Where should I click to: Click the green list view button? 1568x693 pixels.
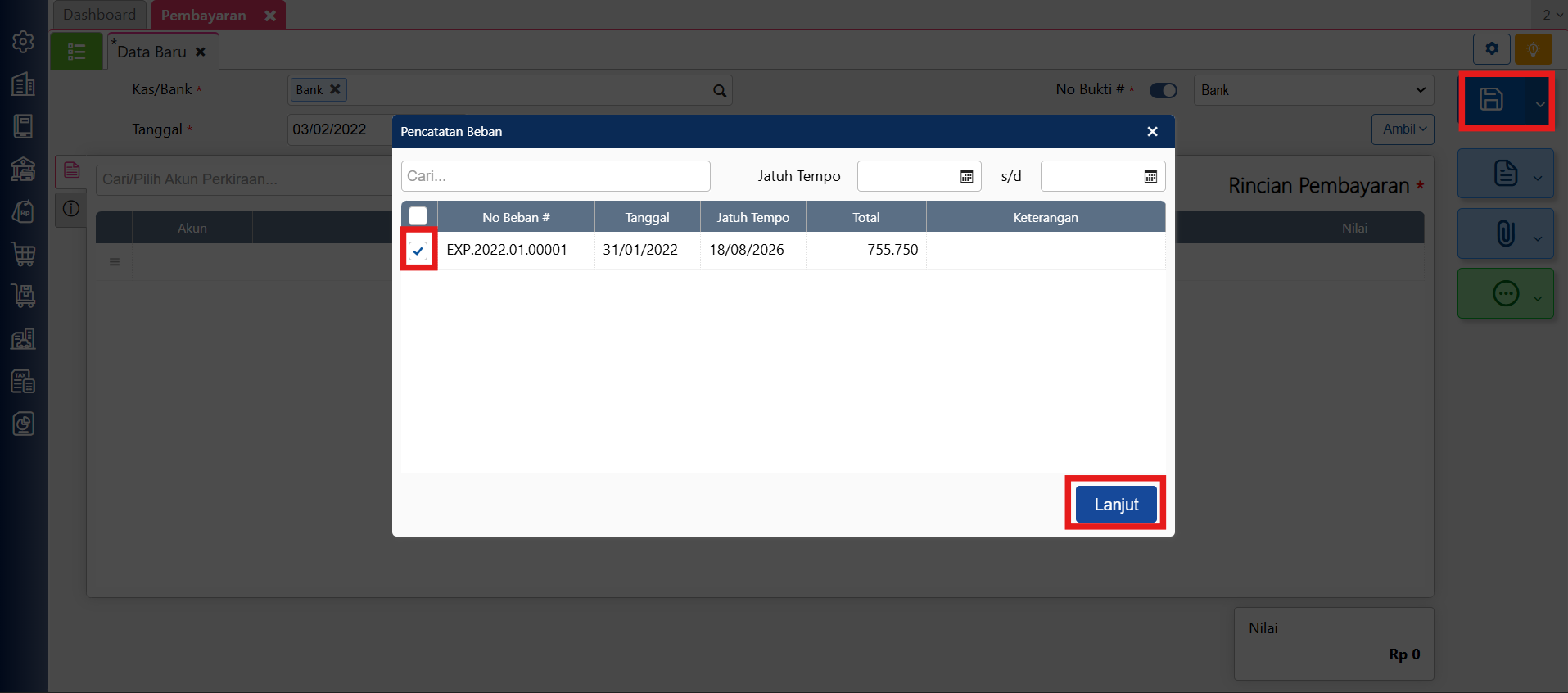coord(77,52)
